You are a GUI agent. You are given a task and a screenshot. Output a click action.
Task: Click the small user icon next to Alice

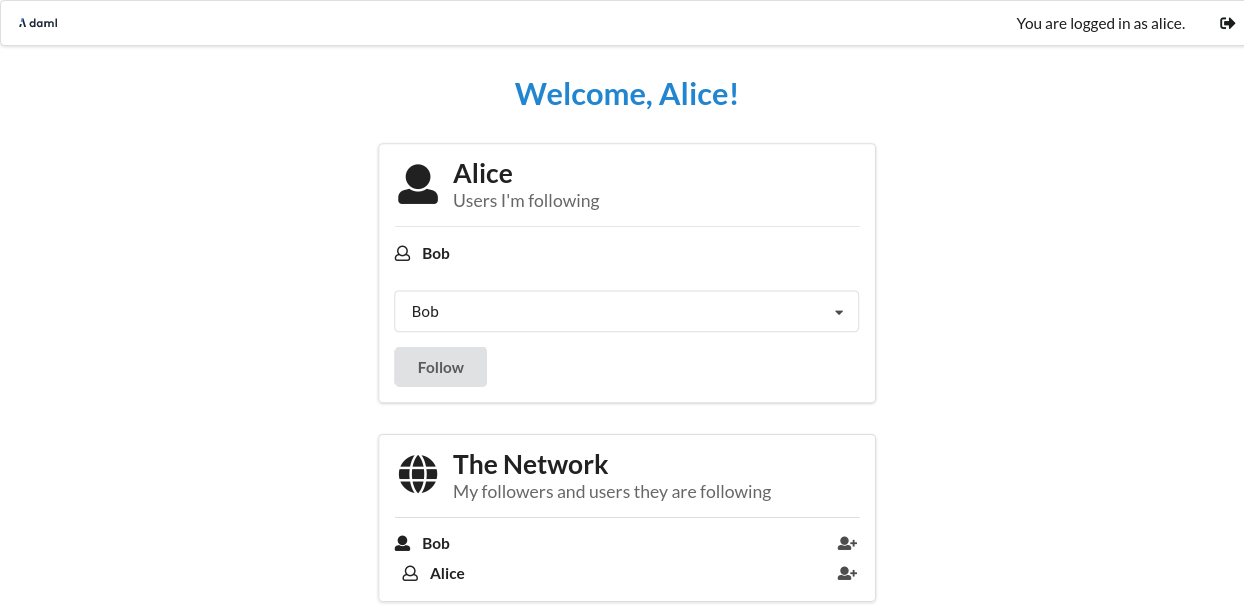(410, 573)
